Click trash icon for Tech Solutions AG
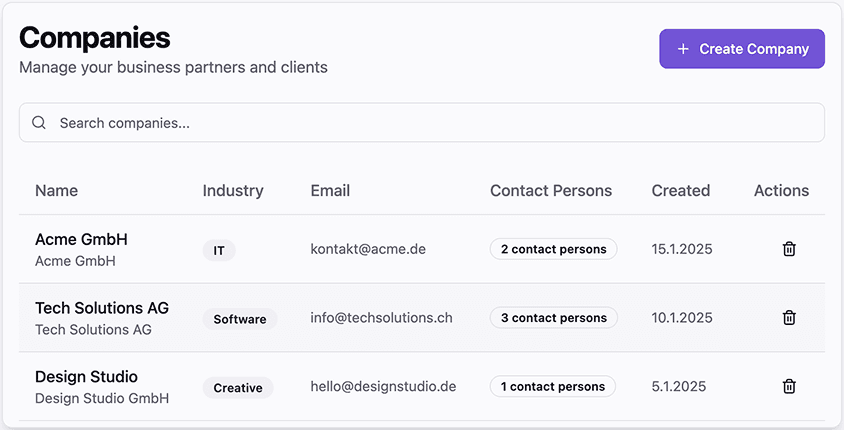This screenshot has width=844, height=430. click(x=789, y=318)
